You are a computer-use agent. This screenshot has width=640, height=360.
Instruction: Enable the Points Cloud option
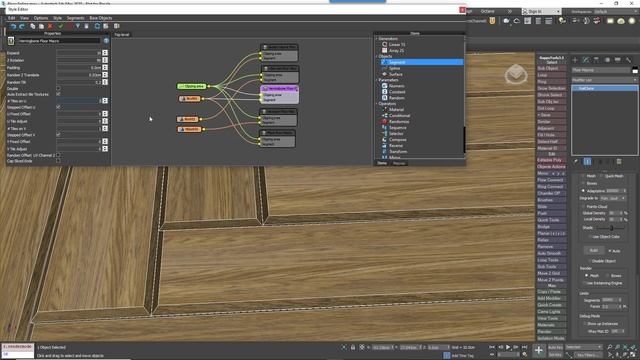583,207
